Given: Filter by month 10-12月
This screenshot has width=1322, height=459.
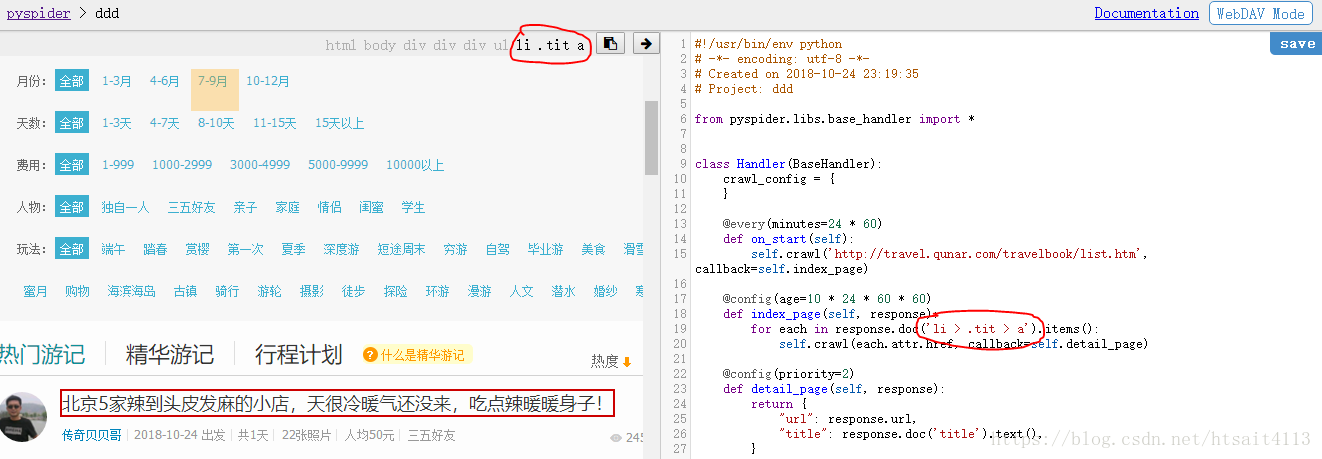Looking at the screenshot, I should click(268, 81).
